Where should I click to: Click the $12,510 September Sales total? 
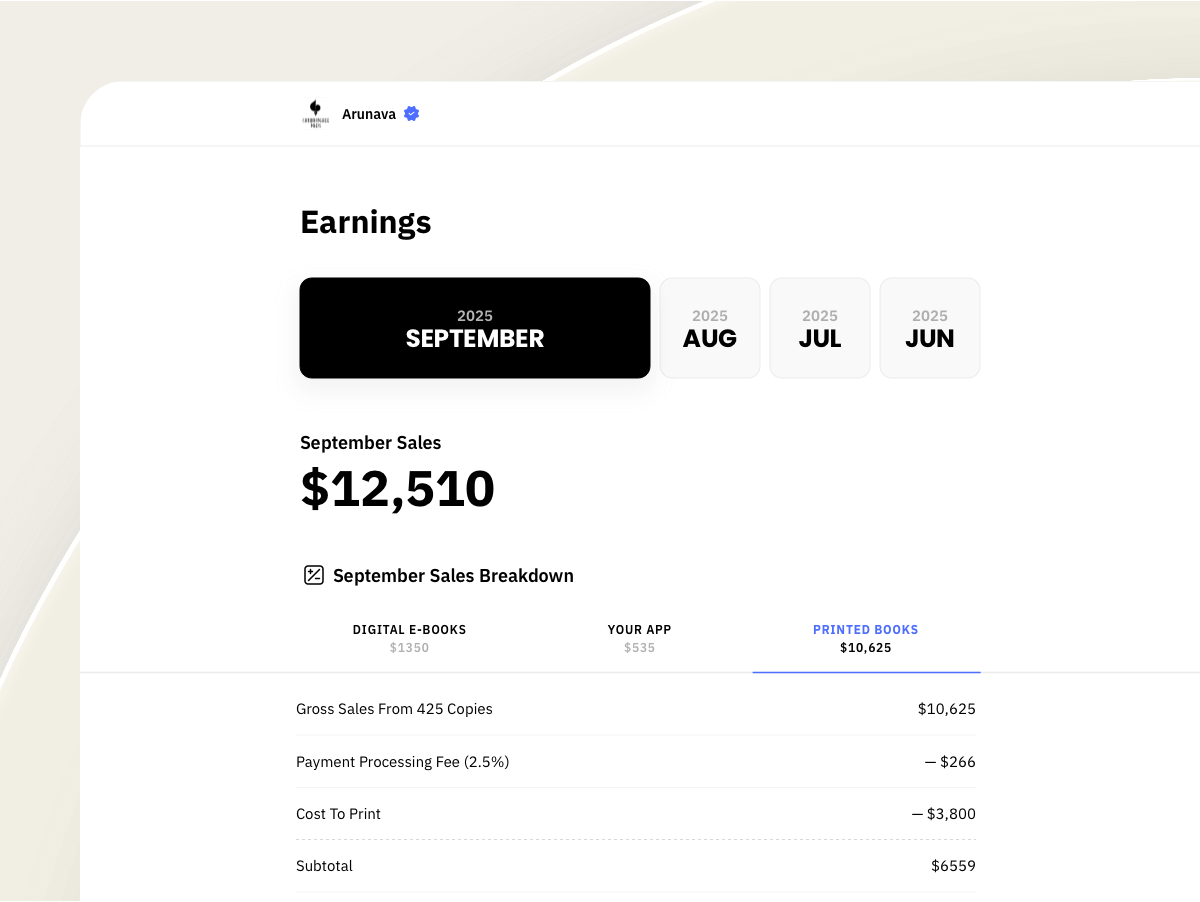coord(397,488)
